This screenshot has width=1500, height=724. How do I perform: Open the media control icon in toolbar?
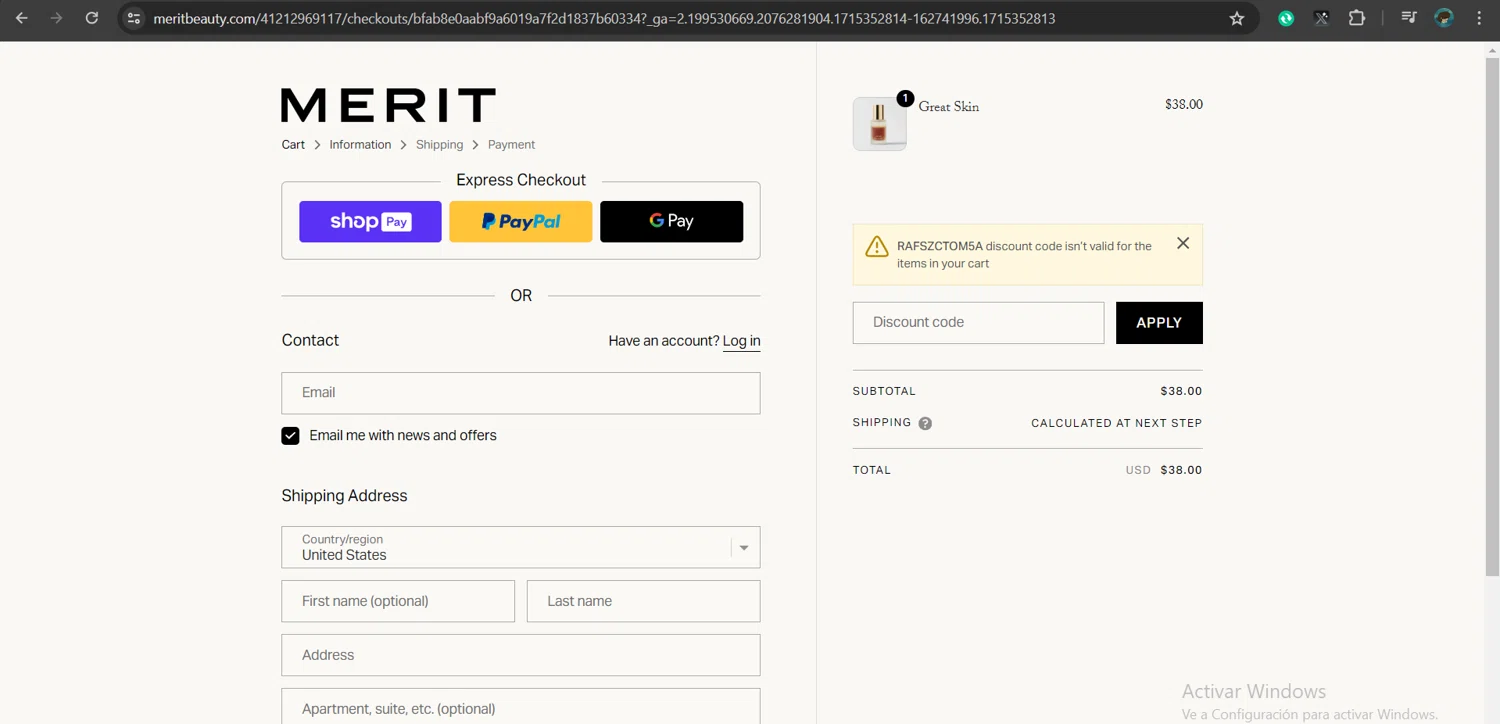[1409, 18]
